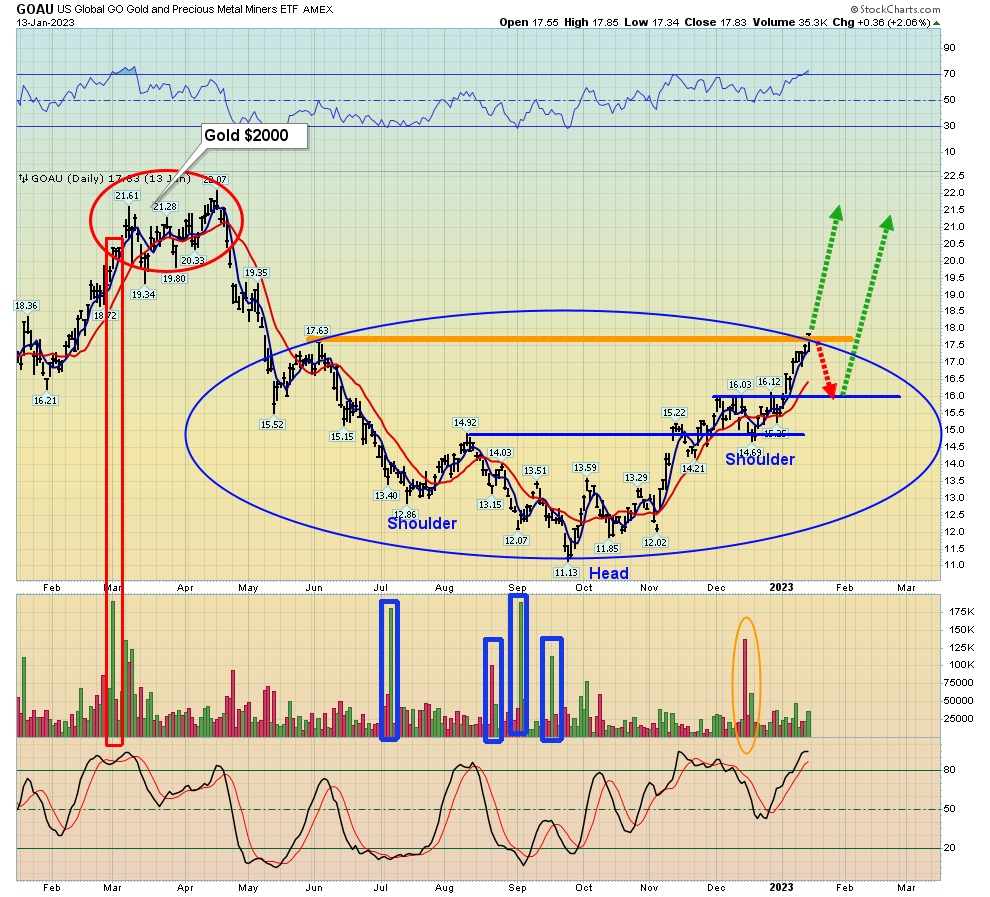The image size is (990, 897).
Task: Click the Open 17.55 value
Action: click(x=529, y=22)
